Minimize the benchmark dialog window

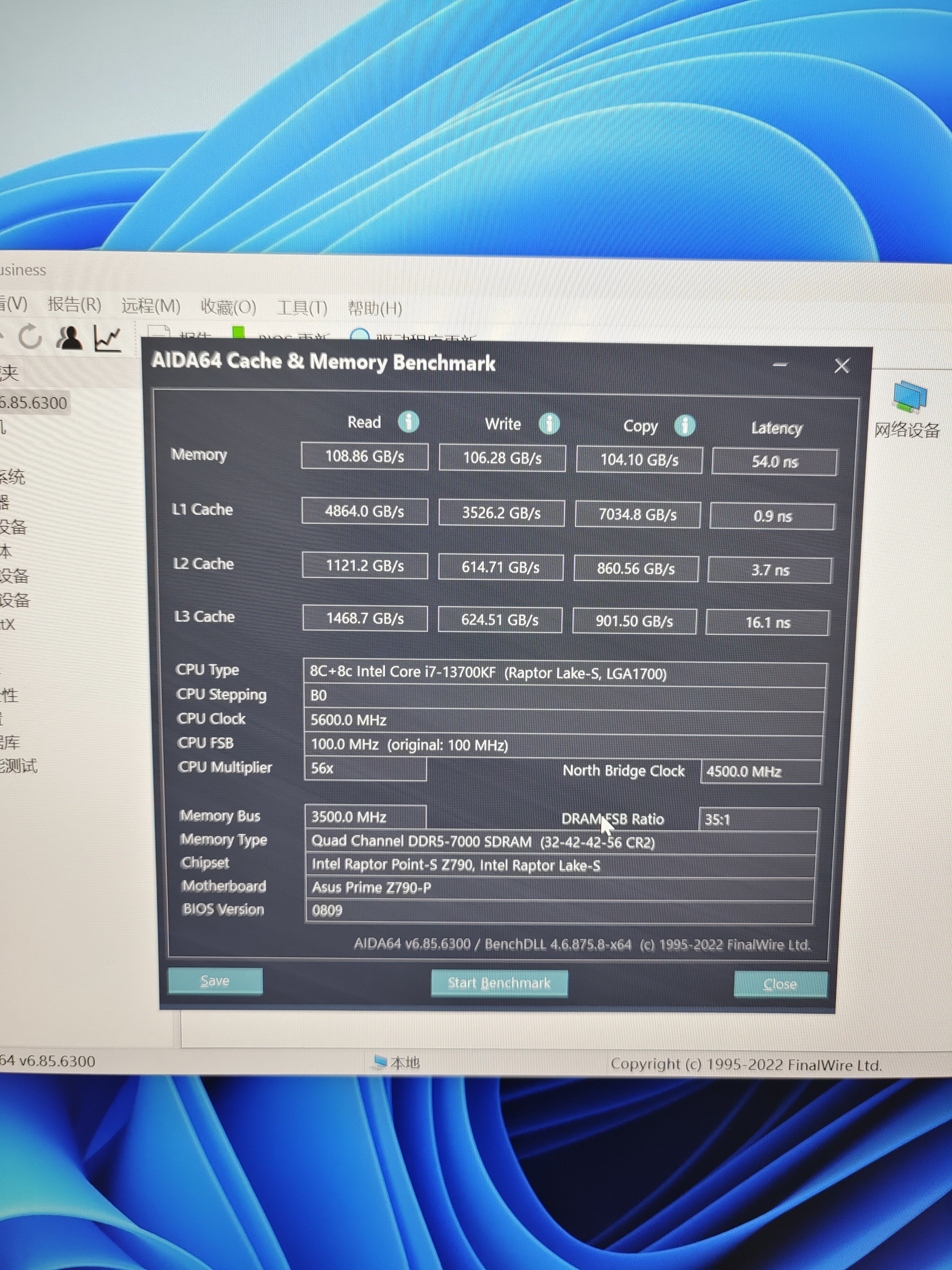coord(780,365)
